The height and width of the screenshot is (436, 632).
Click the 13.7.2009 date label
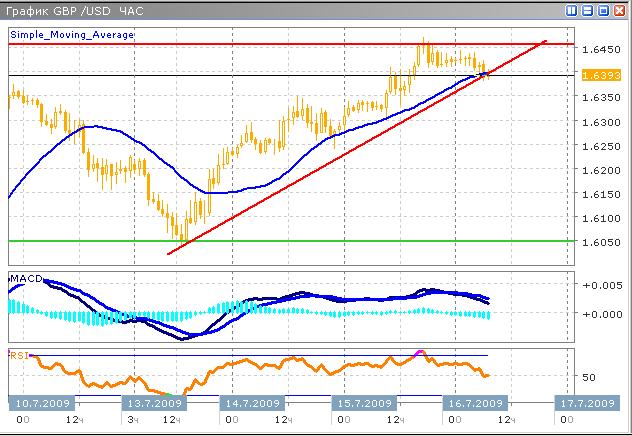154,404
